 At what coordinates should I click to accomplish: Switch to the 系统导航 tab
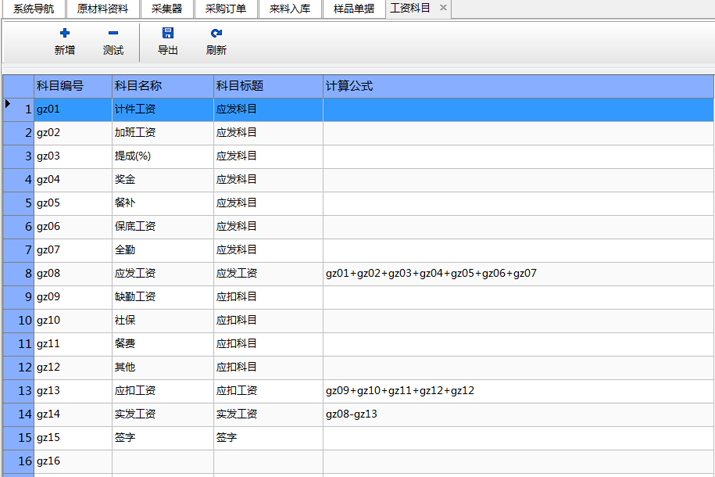point(33,9)
